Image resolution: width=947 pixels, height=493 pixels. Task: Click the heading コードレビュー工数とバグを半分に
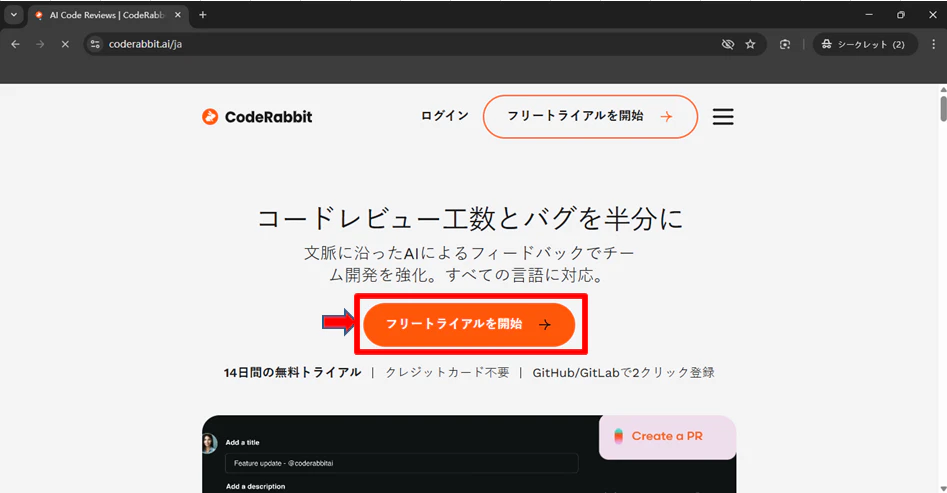coord(470,219)
